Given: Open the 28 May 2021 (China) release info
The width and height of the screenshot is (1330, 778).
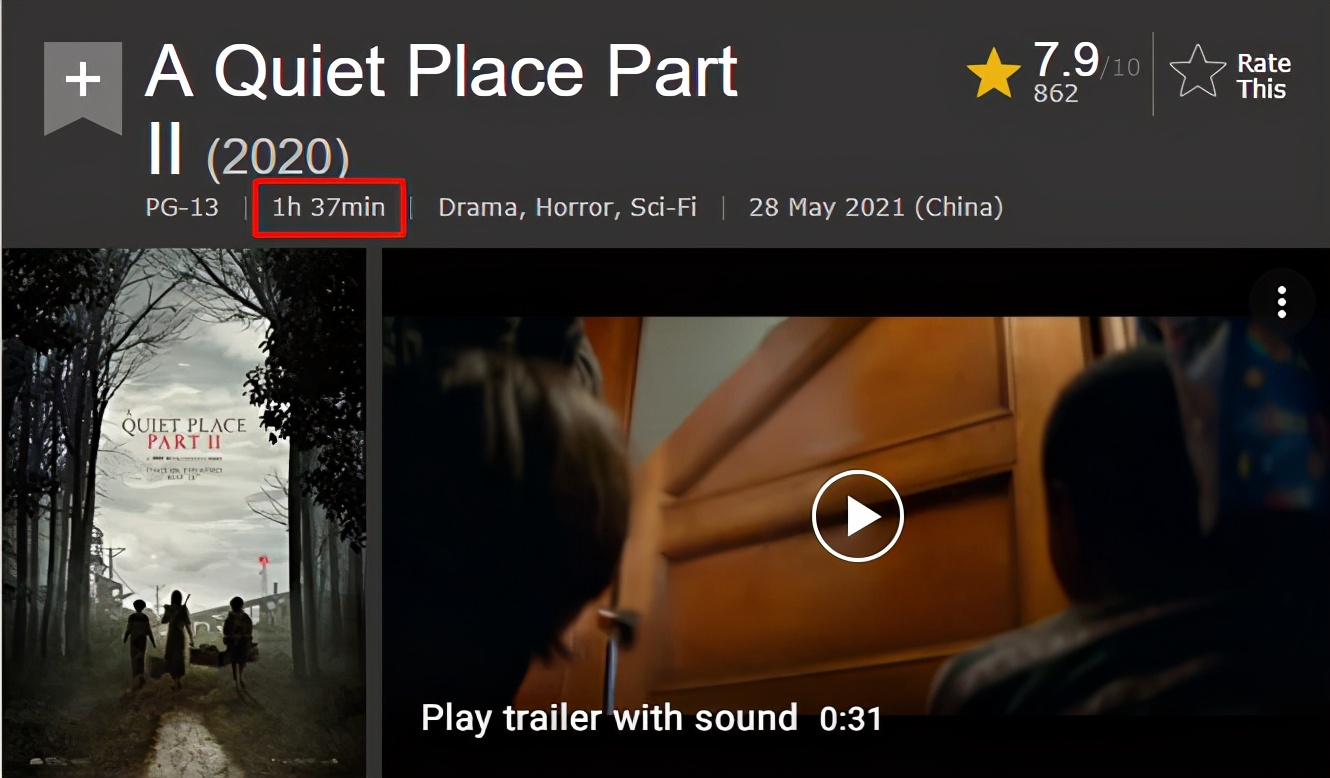Looking at the screenshot, I should [876, 208].
